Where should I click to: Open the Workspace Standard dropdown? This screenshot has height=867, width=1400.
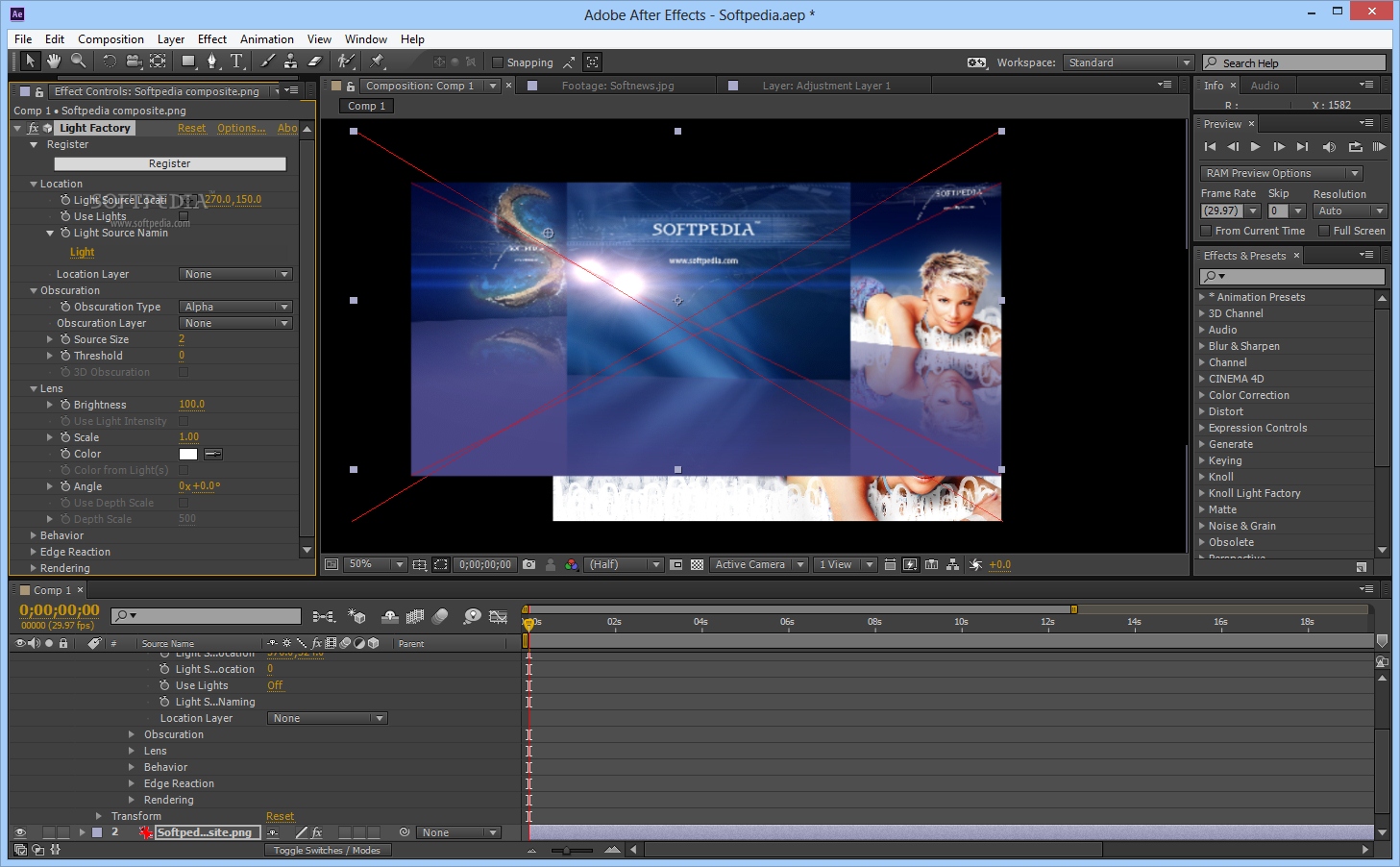click(1128, 62)
